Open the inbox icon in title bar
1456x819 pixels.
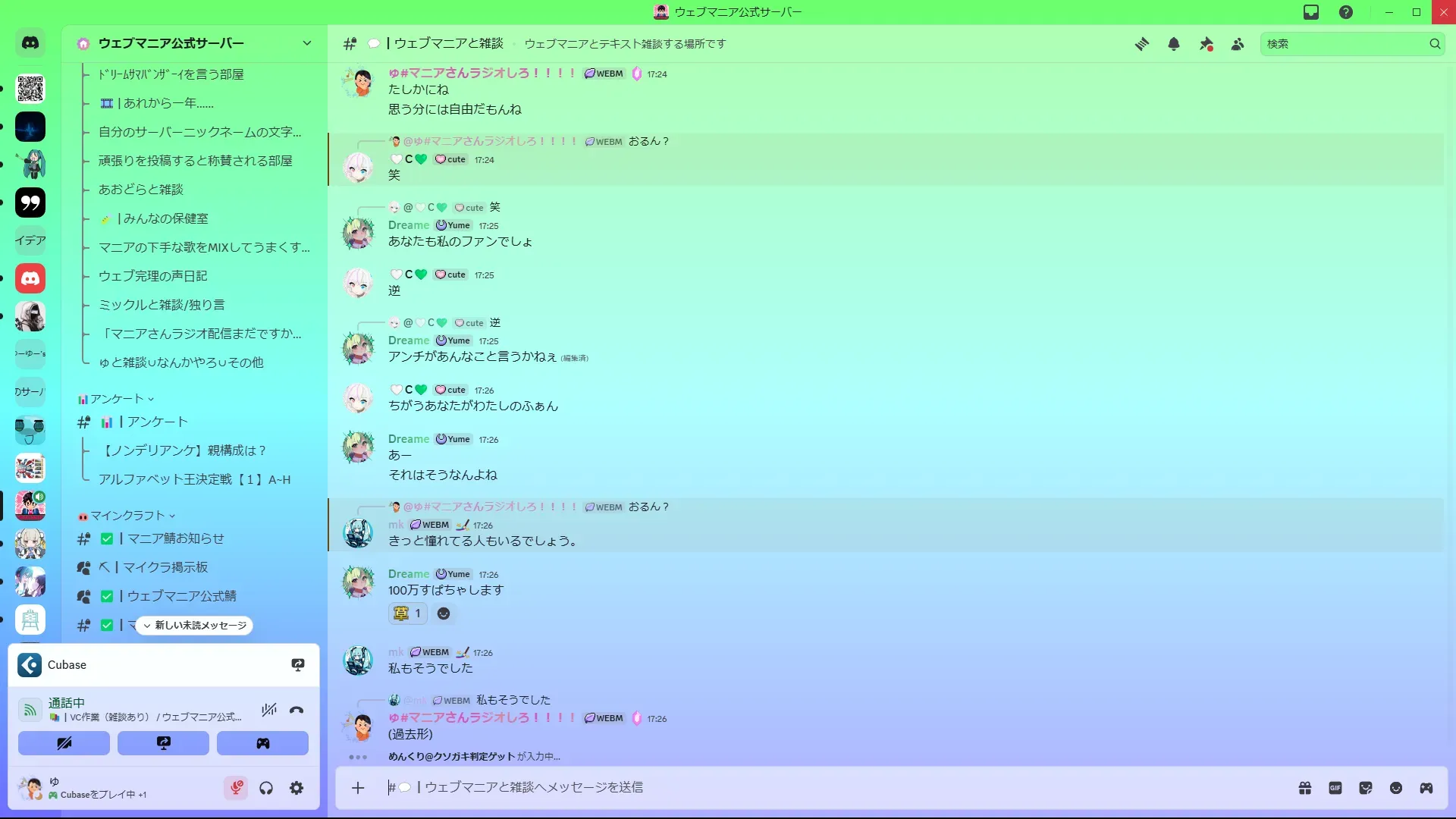[1311, 12]
